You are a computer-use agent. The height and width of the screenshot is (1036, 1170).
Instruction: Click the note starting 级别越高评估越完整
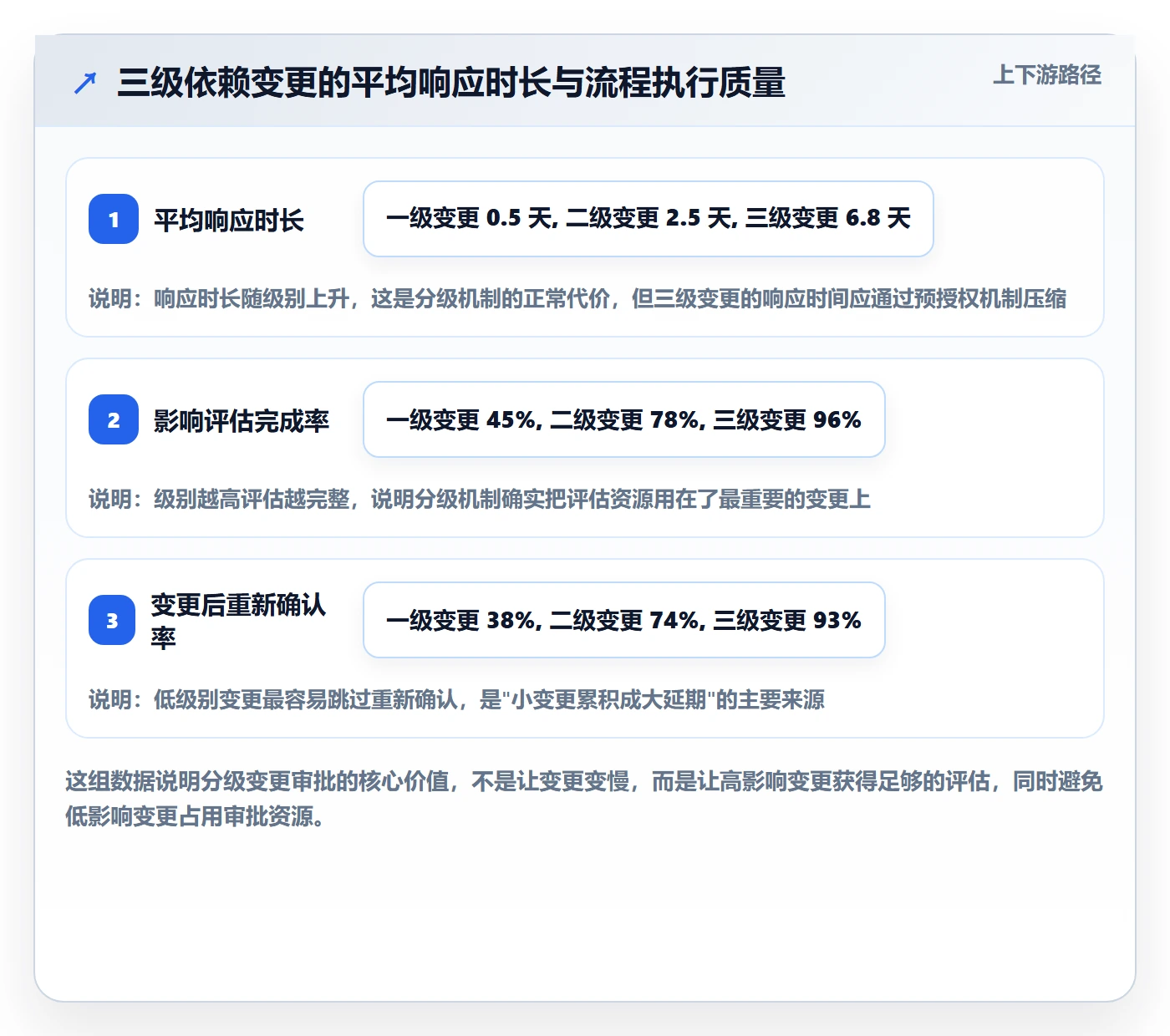coord(480,499)
